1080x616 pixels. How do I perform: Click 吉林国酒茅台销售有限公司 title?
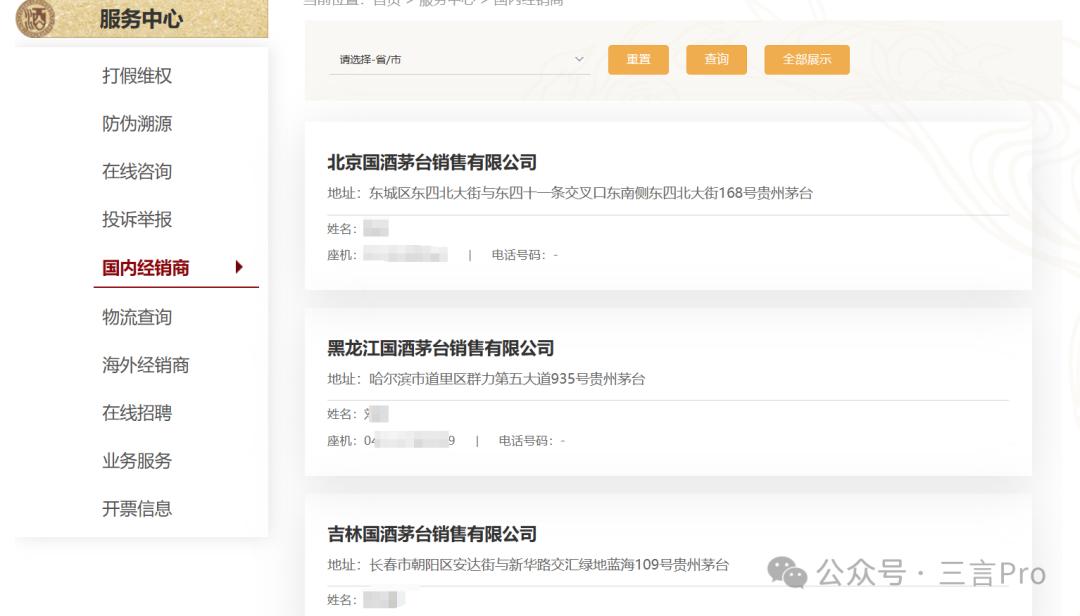[432, 534]
